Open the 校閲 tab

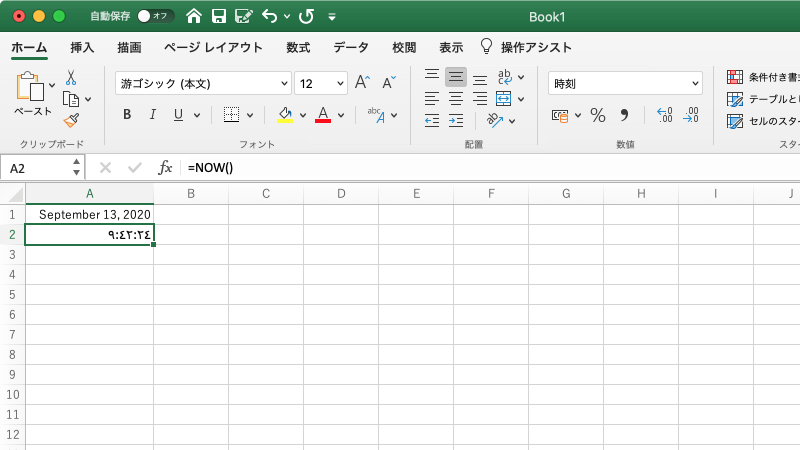404,47
